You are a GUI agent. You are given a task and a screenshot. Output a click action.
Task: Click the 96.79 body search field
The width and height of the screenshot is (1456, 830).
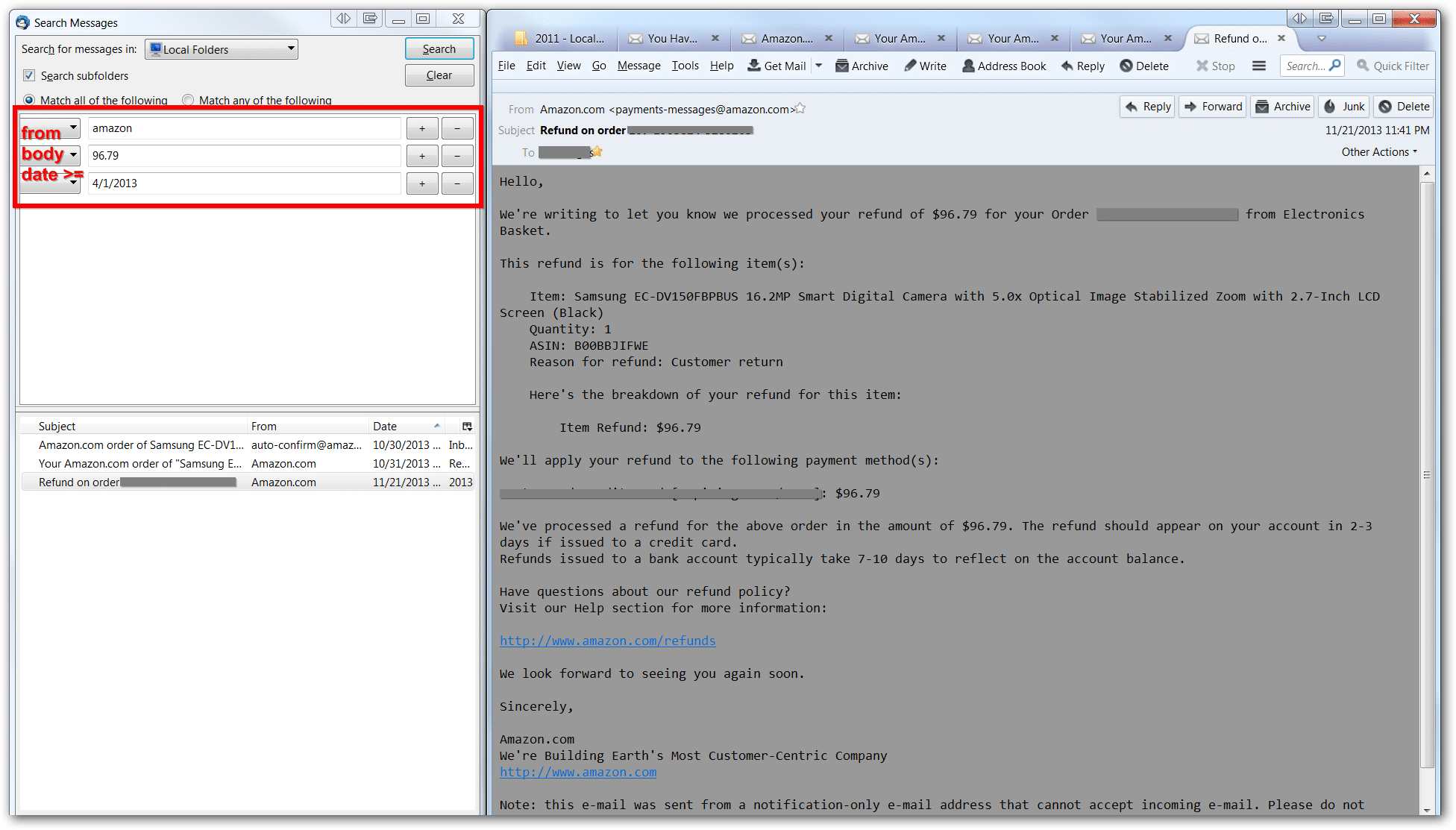pos(244,156)
